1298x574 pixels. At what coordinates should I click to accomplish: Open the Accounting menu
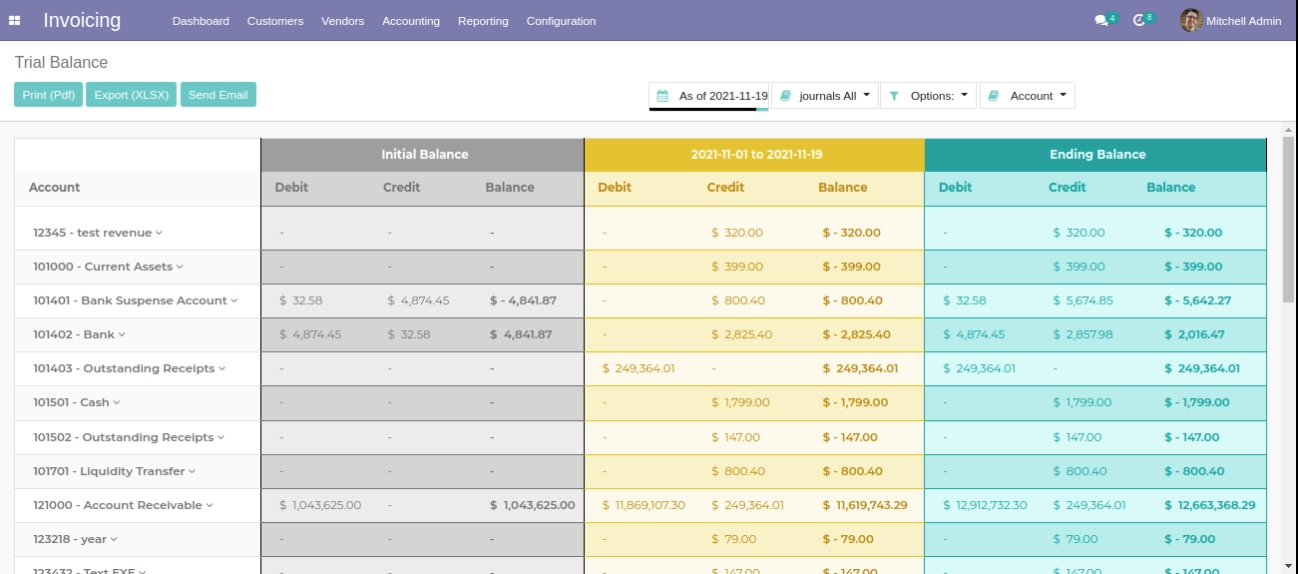tap(410, 21)
